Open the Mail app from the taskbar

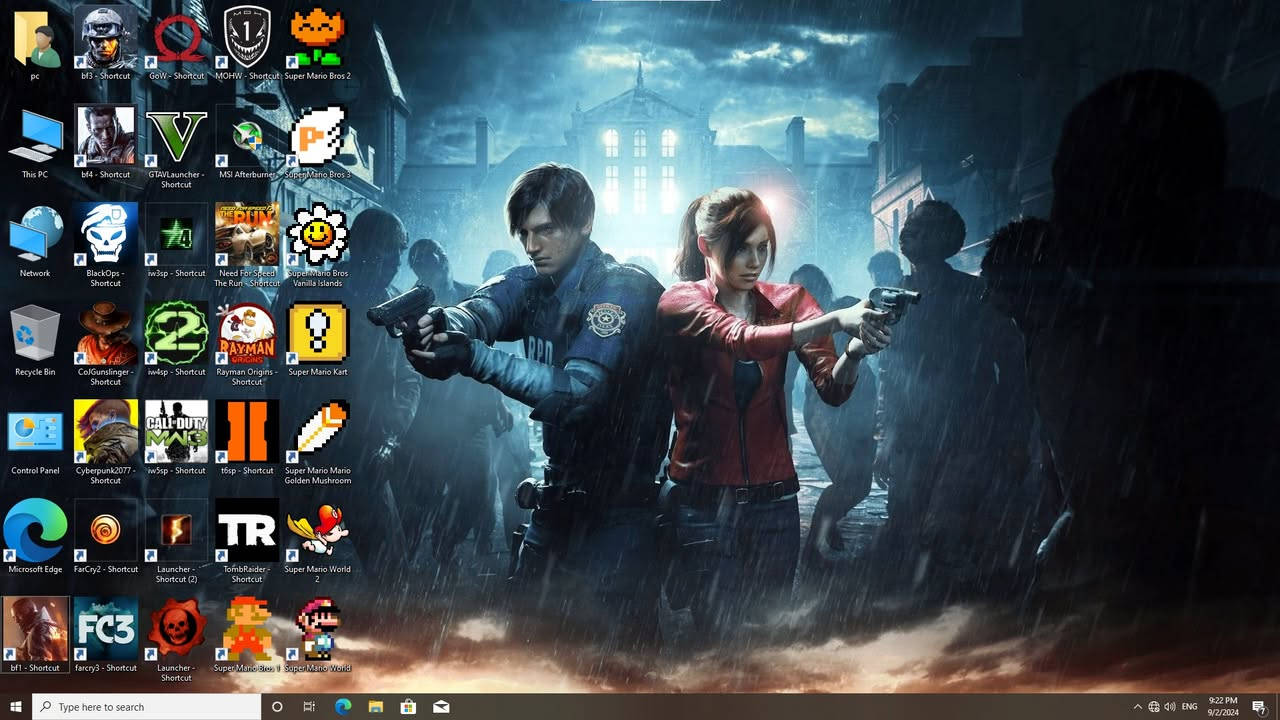pyautogui.click(x=441, y=707)
